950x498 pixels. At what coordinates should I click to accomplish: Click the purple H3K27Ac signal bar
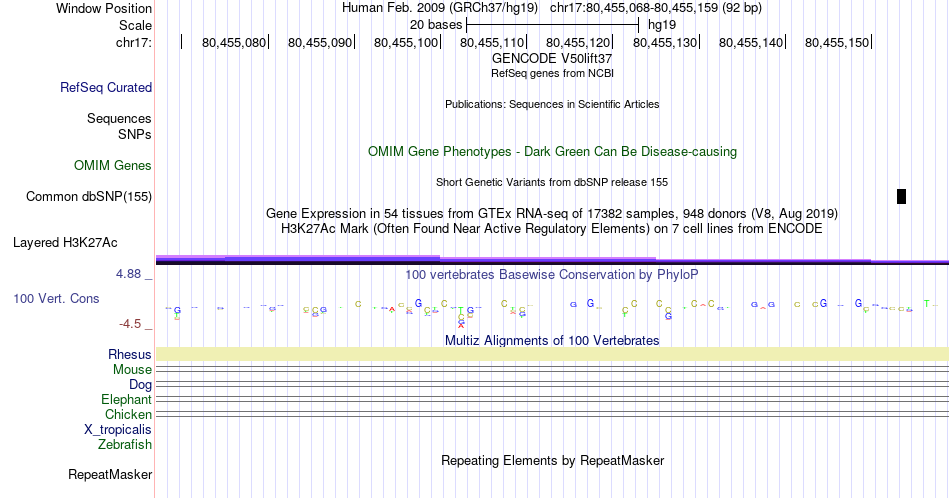[x=552, y=261]
